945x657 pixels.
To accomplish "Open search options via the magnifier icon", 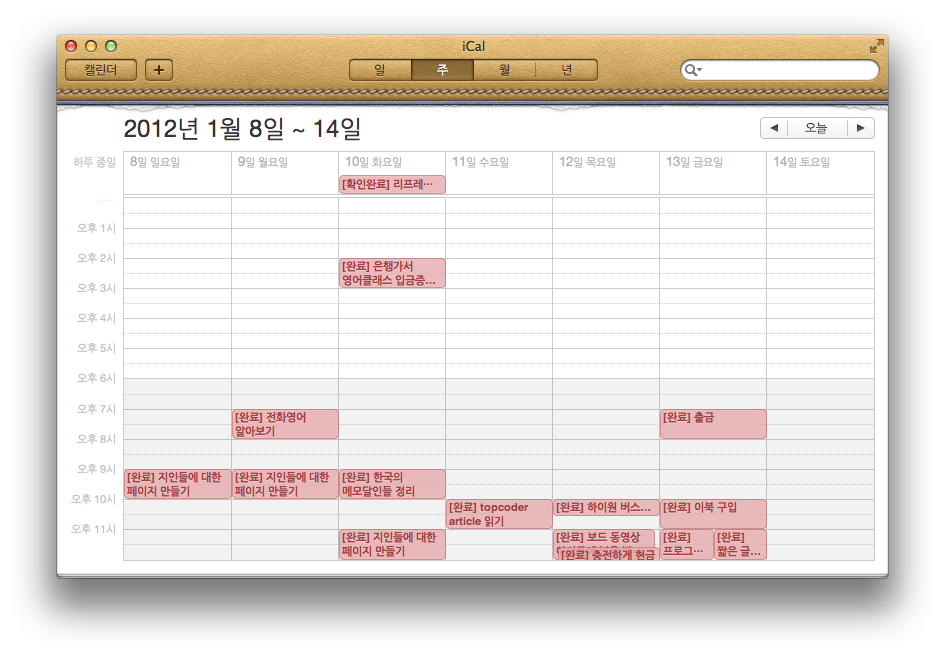I will [x=692, y=70].
